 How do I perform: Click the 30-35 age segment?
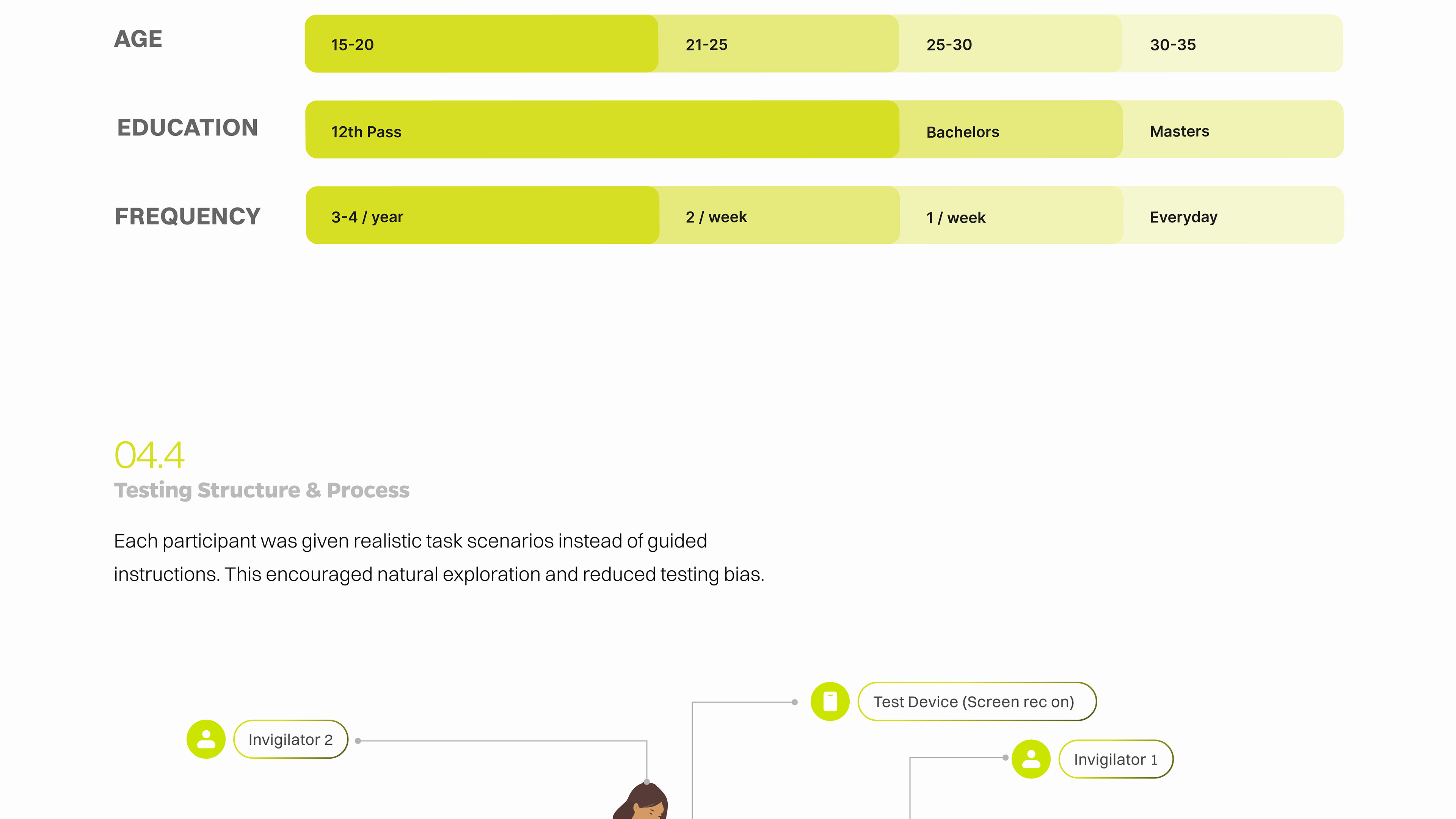[x=1232, y=44]
